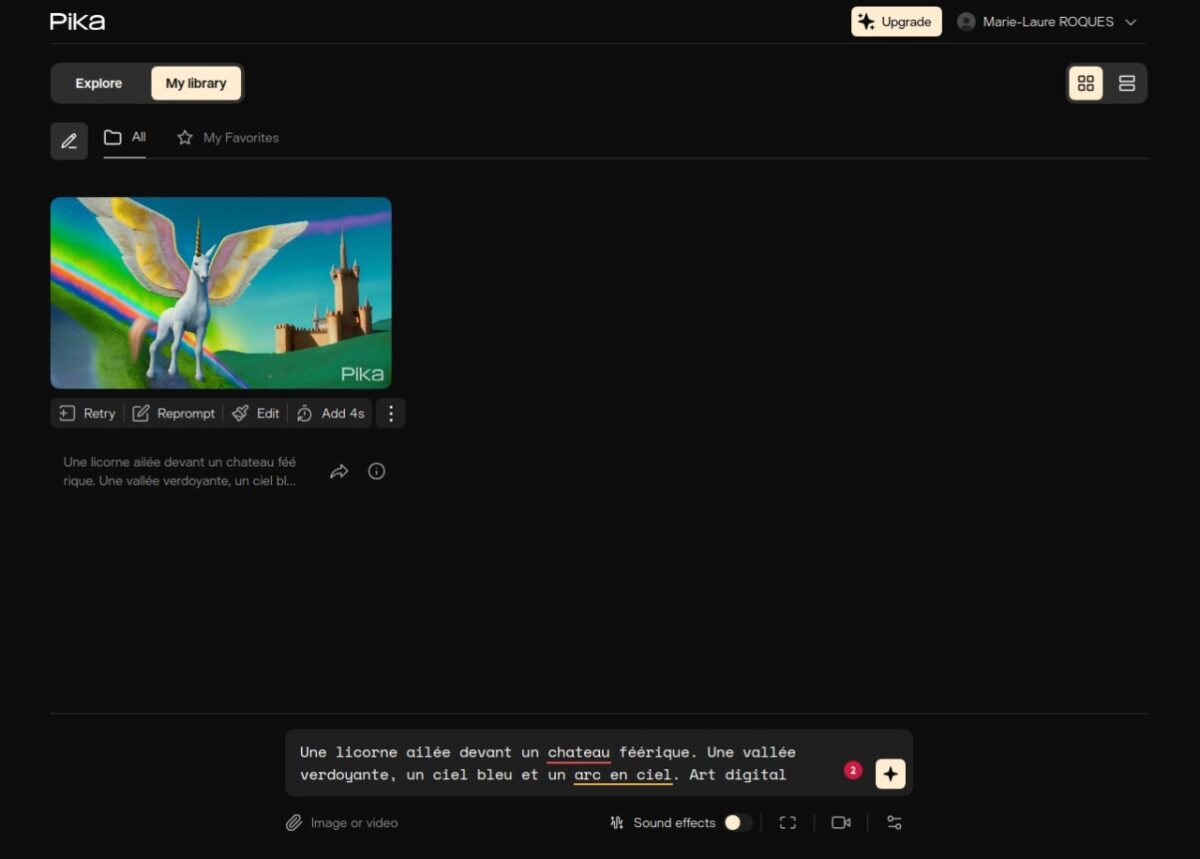Switch to the Explore tab
The height and width of the screenshot is (859, 1200).
pos(99,84)
